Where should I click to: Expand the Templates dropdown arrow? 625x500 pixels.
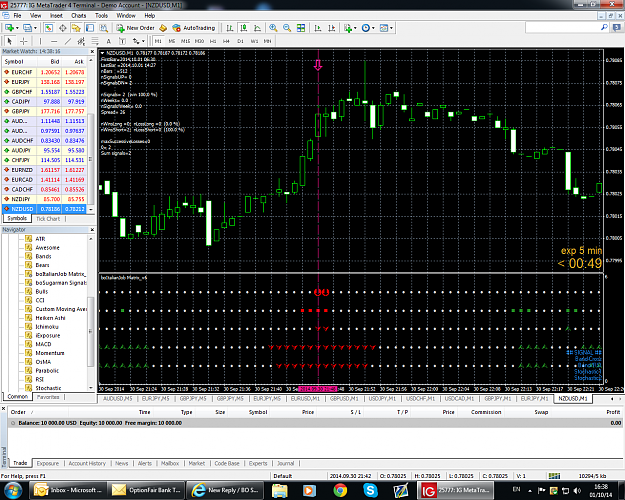[x=391, y=28]
